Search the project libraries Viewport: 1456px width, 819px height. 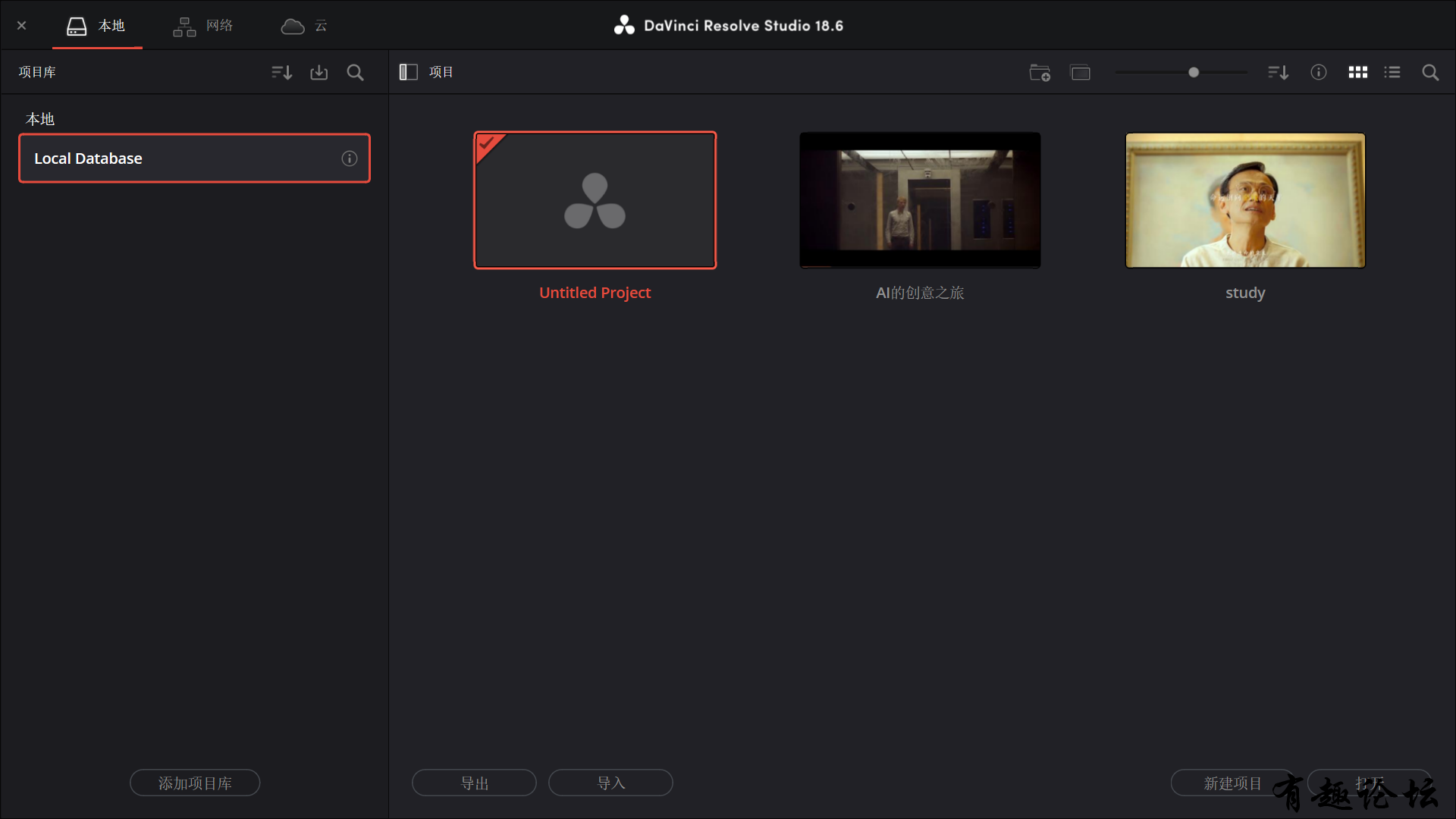click(355, 72)
